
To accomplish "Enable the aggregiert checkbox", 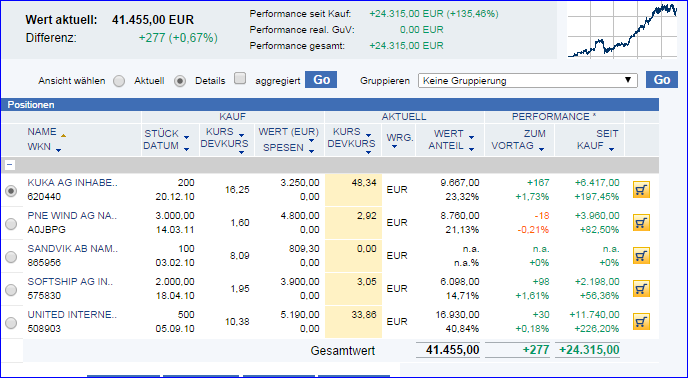I will (x=240, y=79).
